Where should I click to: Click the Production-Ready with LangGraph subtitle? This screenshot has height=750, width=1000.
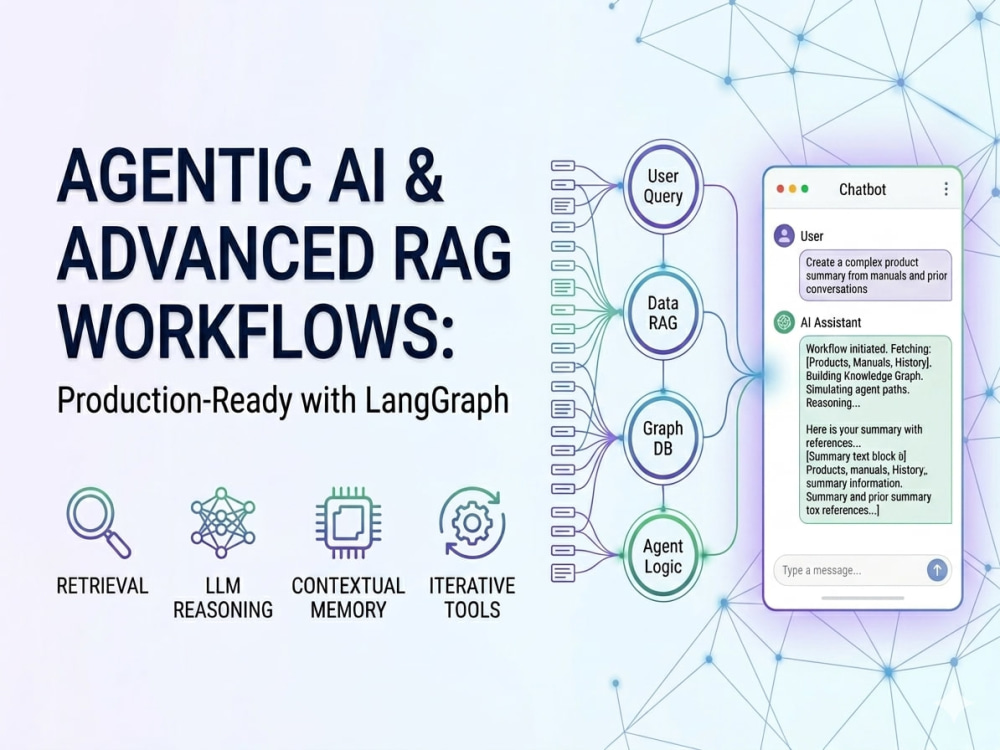(283, 401)
